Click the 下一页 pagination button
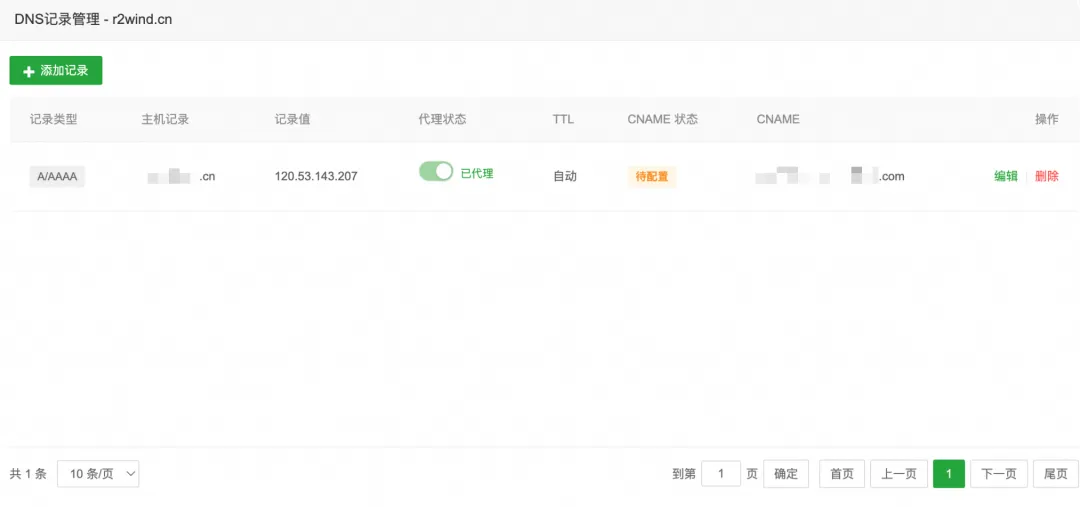Screen dimensions: 1080x507 click(999, 474)
